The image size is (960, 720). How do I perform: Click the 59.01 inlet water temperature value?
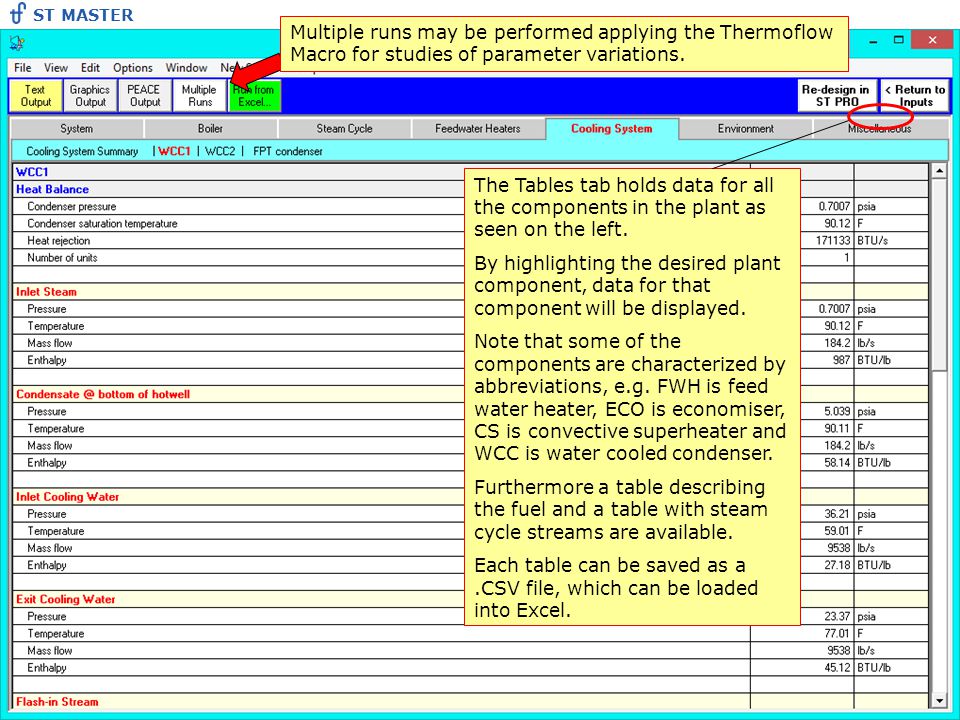(838, 531)
